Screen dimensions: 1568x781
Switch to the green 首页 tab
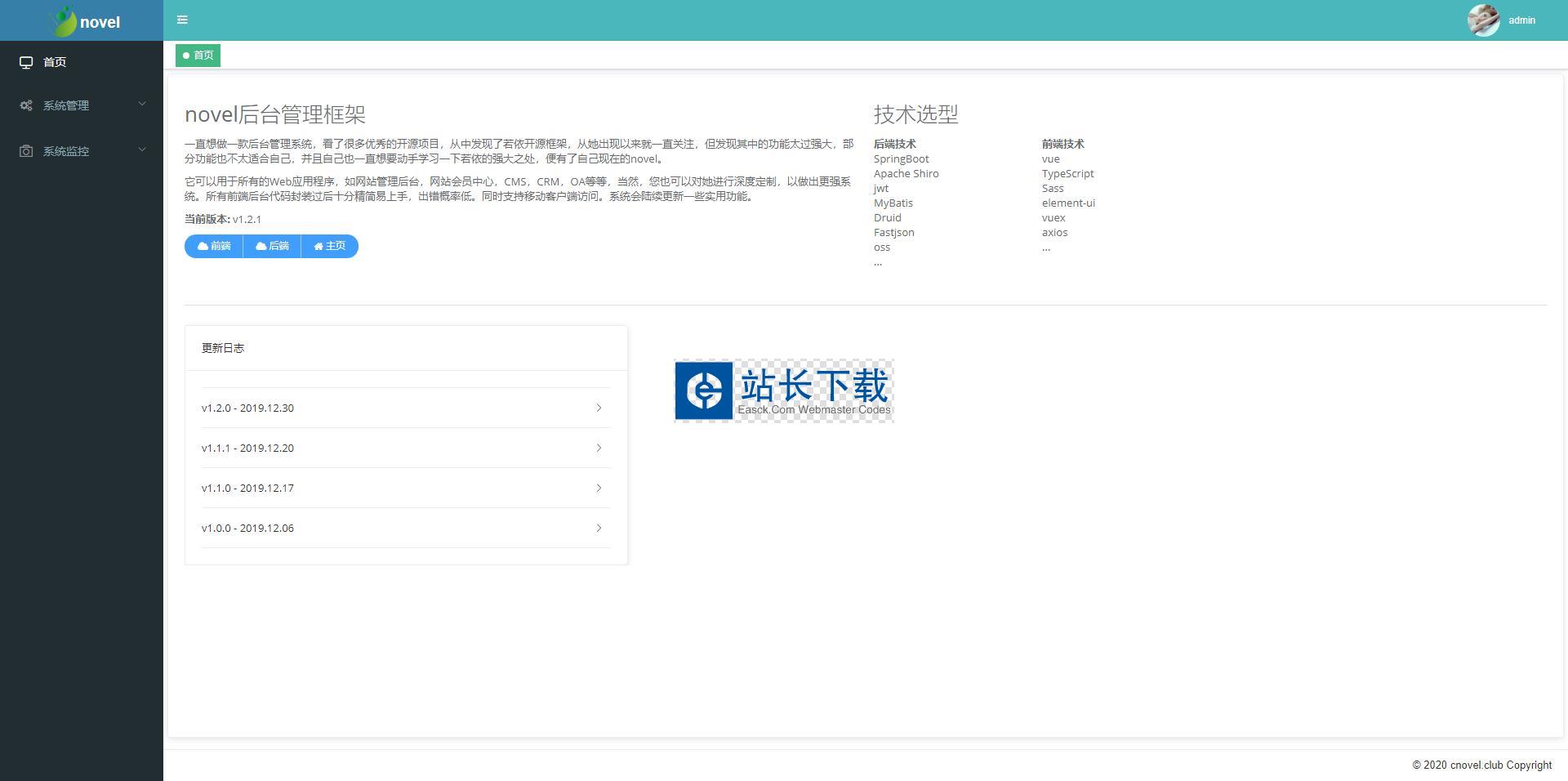click(x=198, y=56)
